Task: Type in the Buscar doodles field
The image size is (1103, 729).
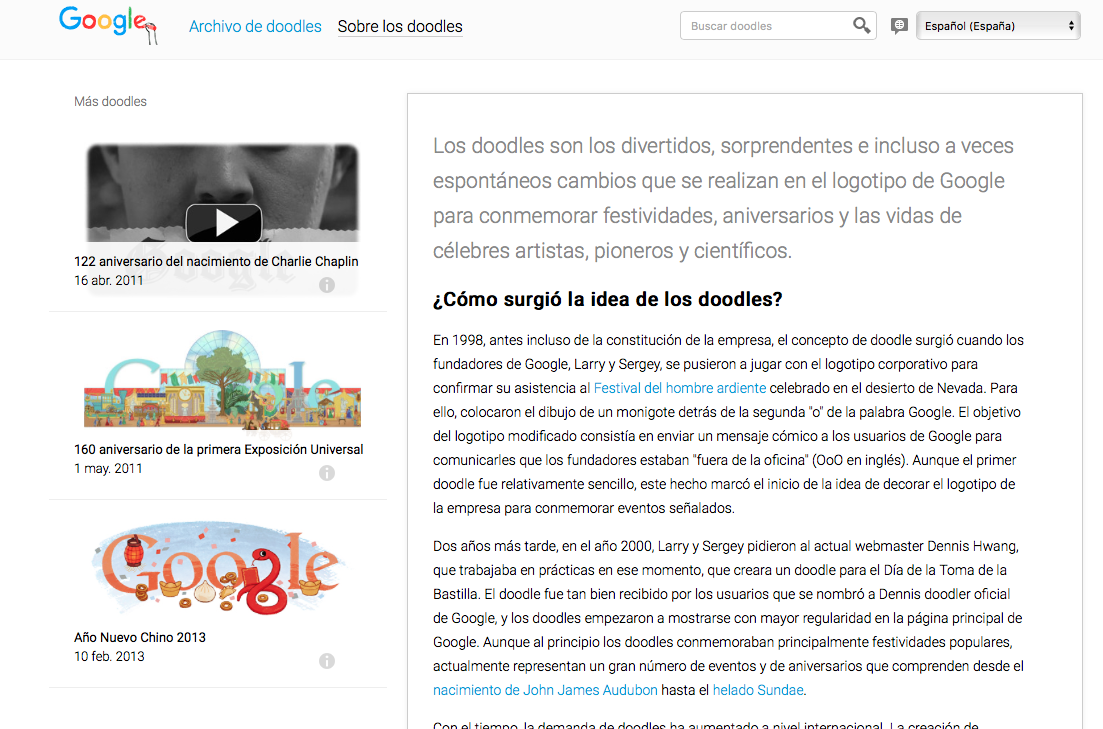Action: pyautogui.click(x=765, y=26)
